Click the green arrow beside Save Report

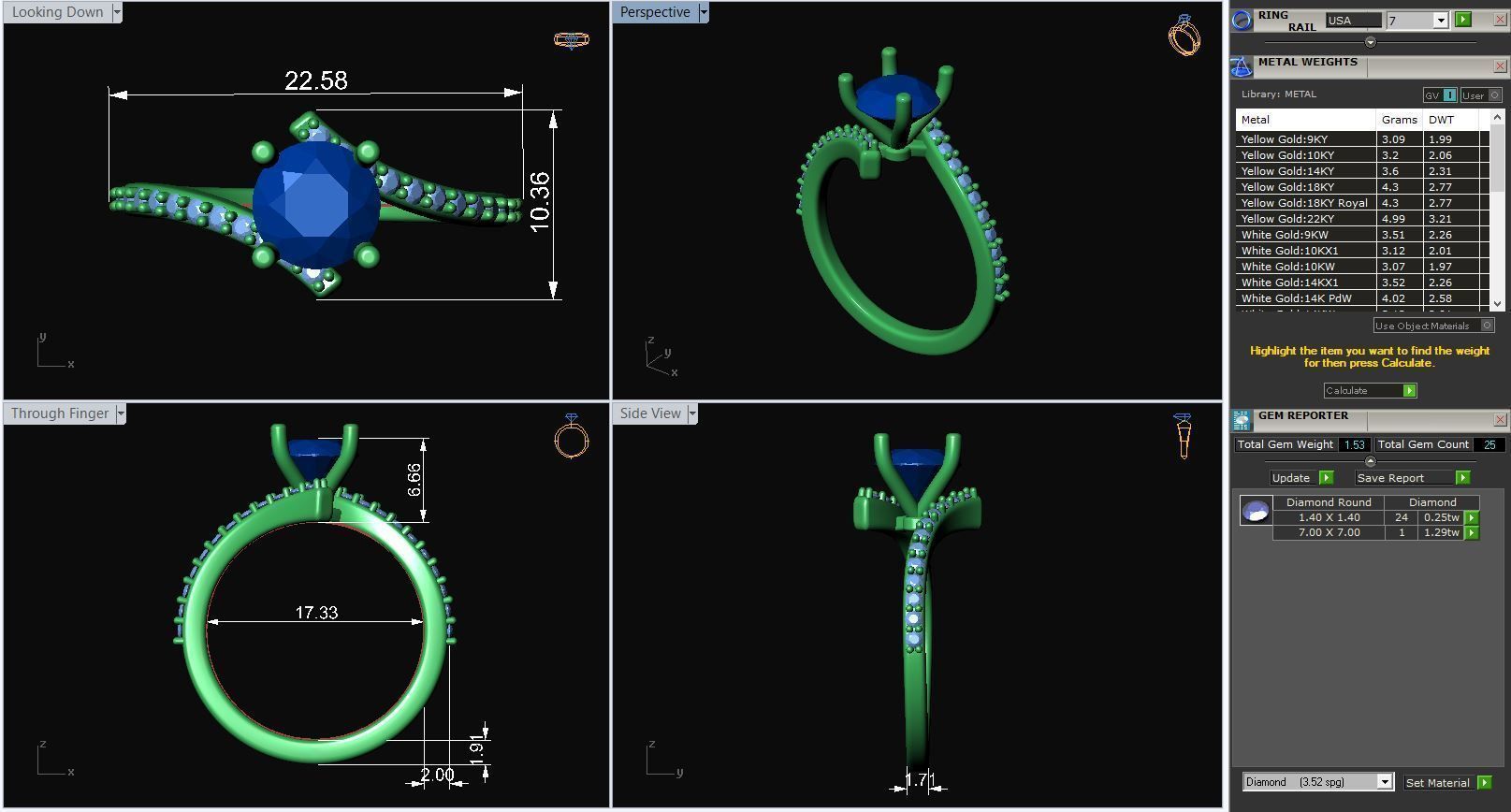[x=1462, y=477]
